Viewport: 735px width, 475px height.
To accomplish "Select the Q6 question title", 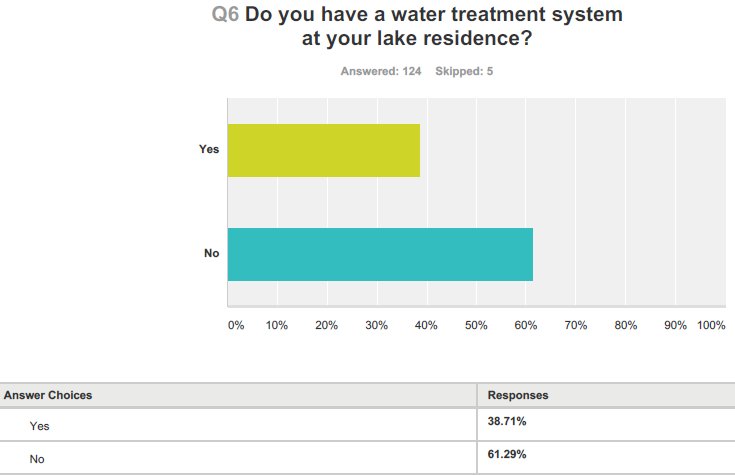I will point(416,29).
